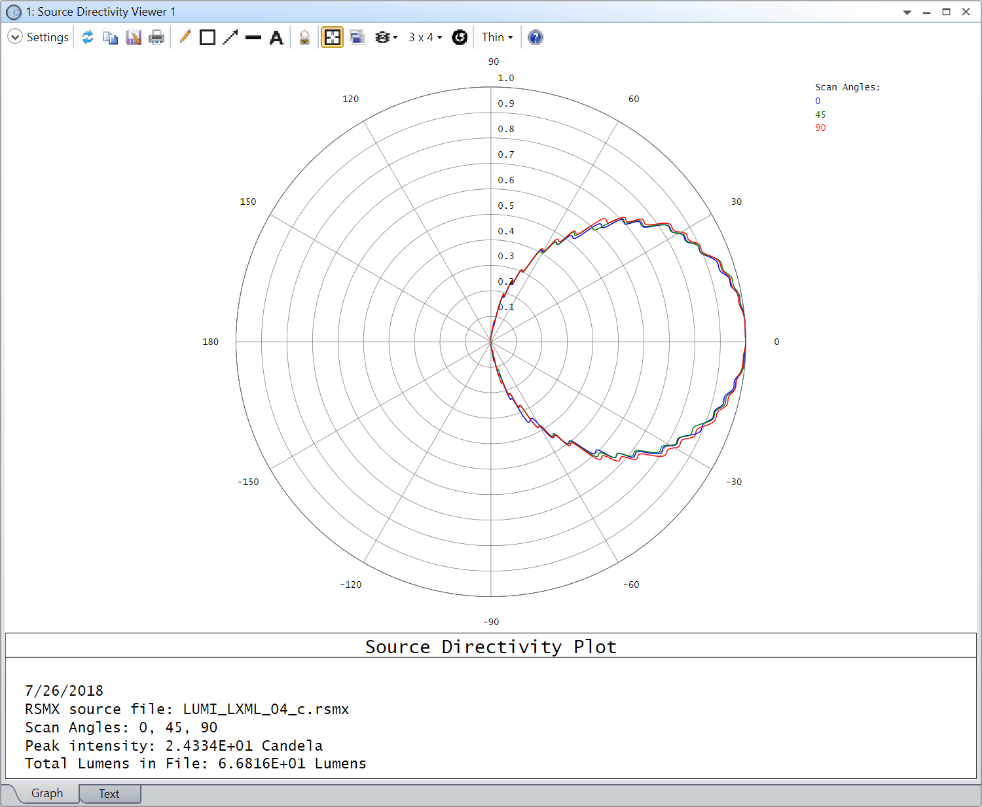Viewport: 982px width, 807px height.
Task: Toggle the active overlay grid button
Action: click(333, 37)
